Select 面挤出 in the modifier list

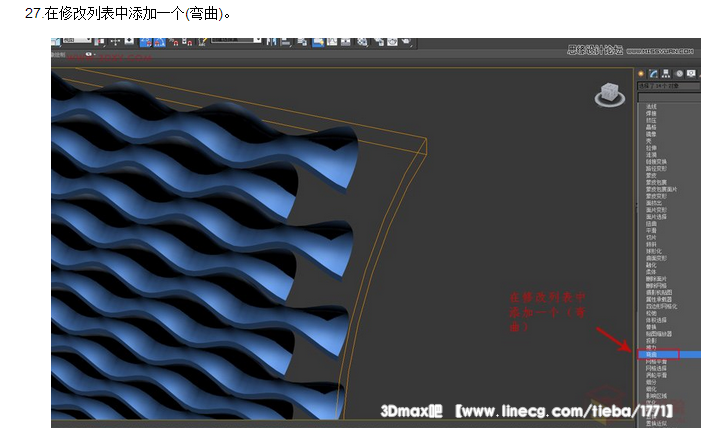654,203
